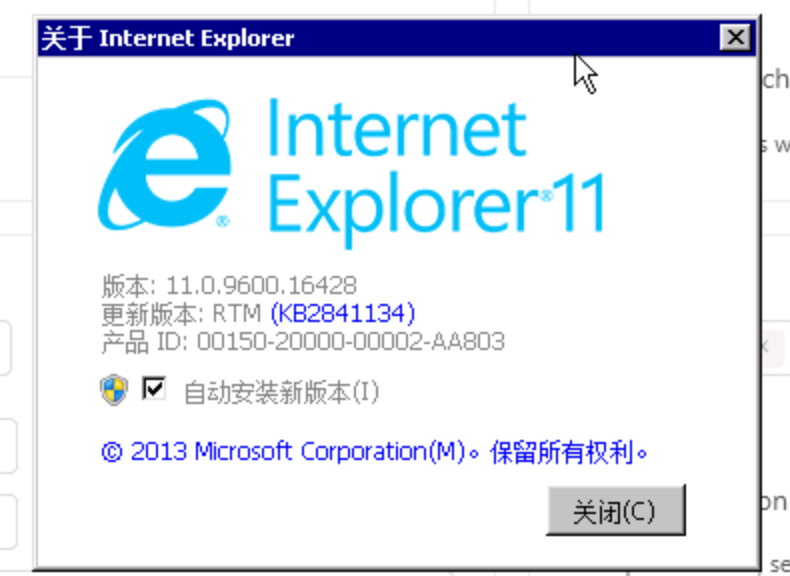Viewport: 790px width, 576px height.
Task: Click the copyright © symbol
Action: pyautogui.click(x=112, y=452)
